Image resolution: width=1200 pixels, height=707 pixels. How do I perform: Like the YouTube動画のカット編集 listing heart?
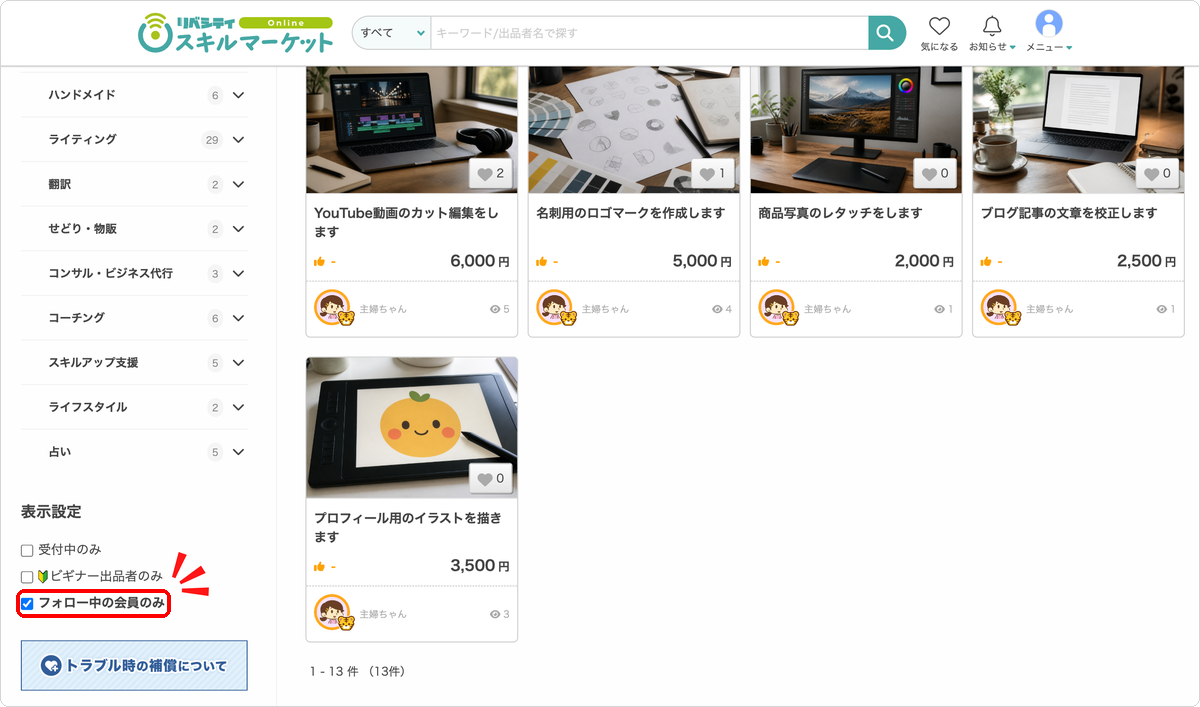pos(491,174)
